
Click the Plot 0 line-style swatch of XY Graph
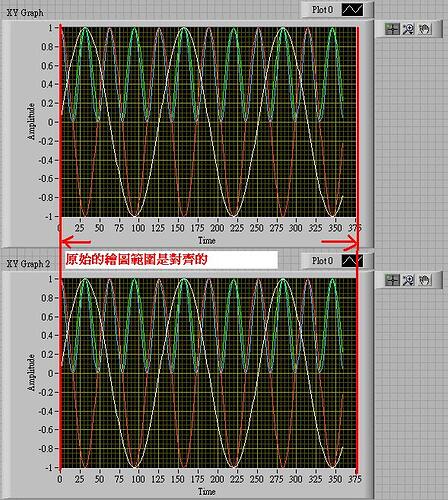352,10
